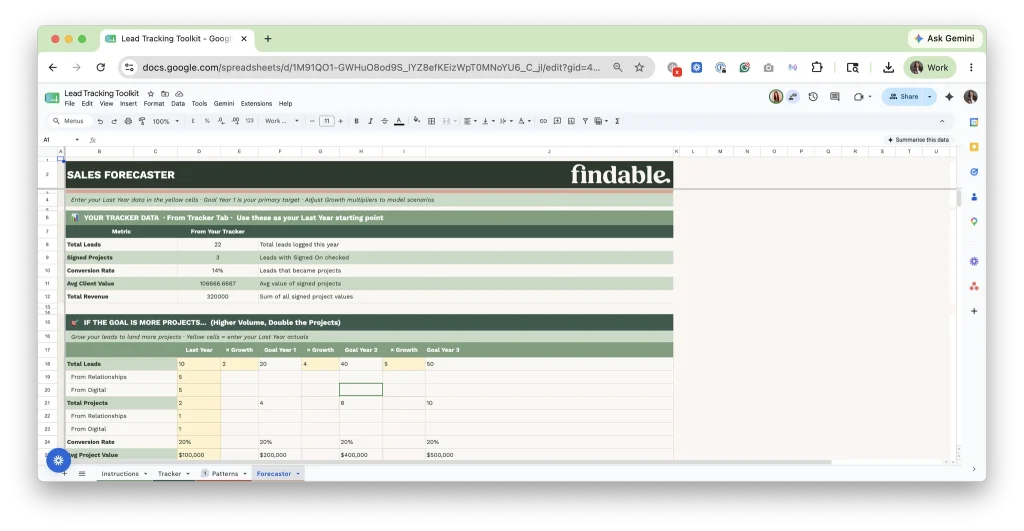The width and height of the screenshot is (1024, 531).
Task: Open the Gemini side panel sparkle
Action: (x=949, y=97)
